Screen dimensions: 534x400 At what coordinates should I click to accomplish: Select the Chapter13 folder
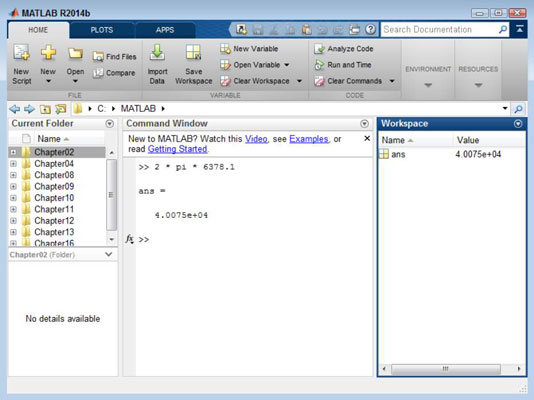click(54, 232)
